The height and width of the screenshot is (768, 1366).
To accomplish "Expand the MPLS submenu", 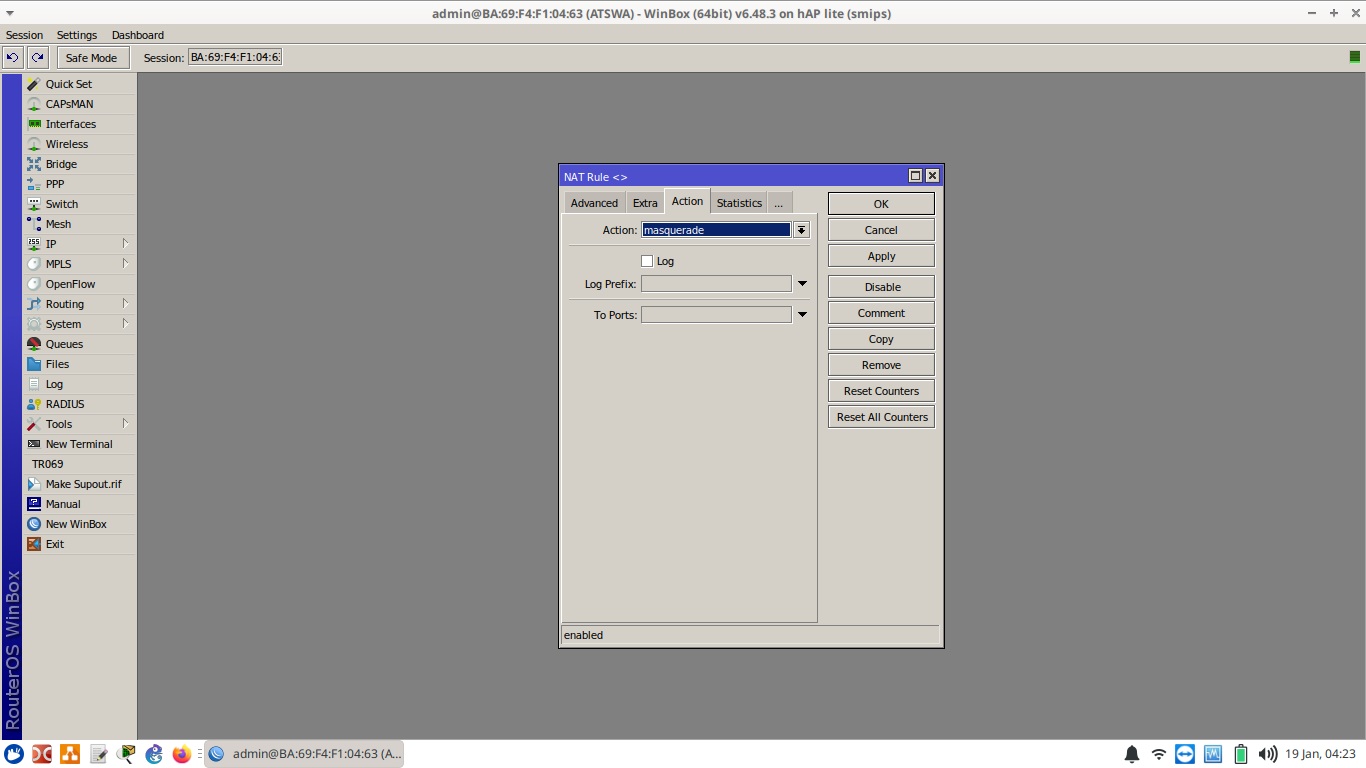I will [125, 263].
